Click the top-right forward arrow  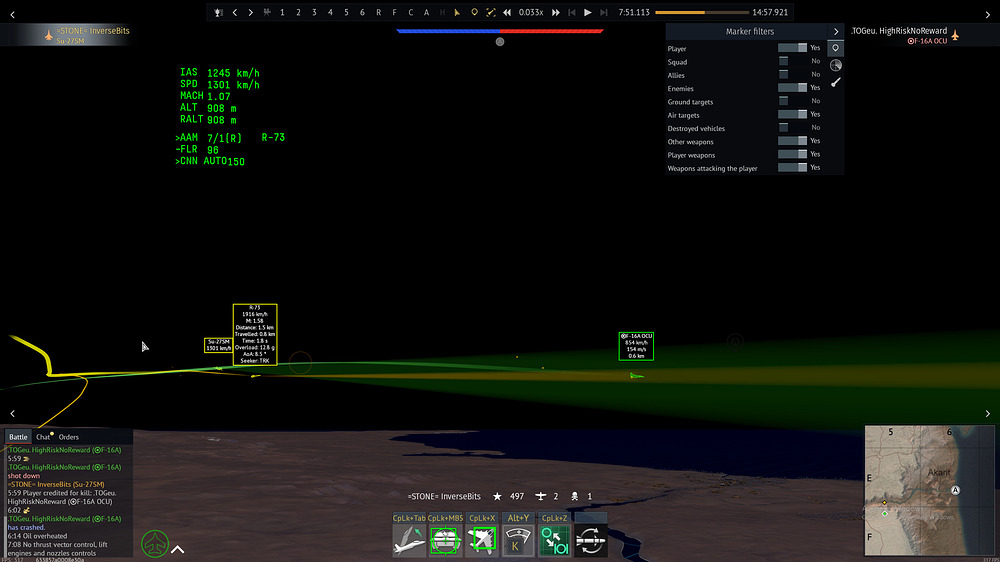(x=988, y=14)
